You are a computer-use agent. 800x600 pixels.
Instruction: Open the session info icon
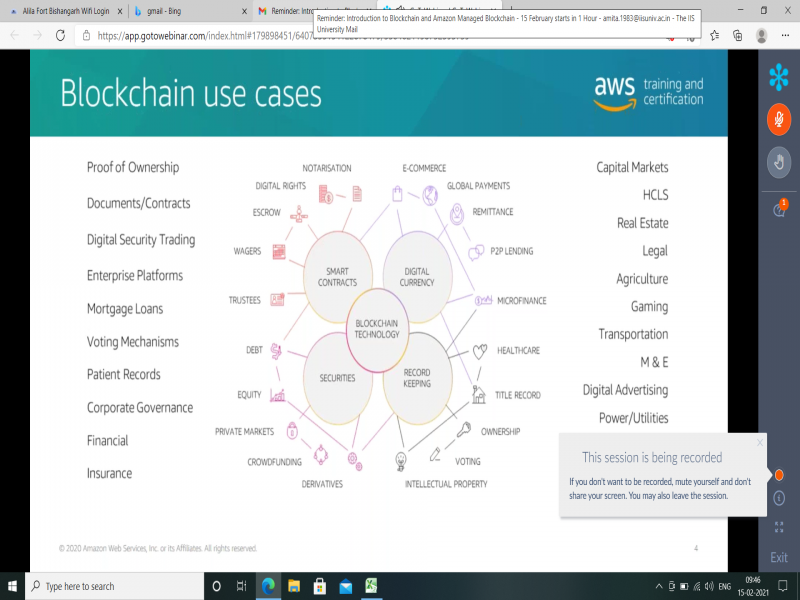pyautogui.click(x=779, y=497)
